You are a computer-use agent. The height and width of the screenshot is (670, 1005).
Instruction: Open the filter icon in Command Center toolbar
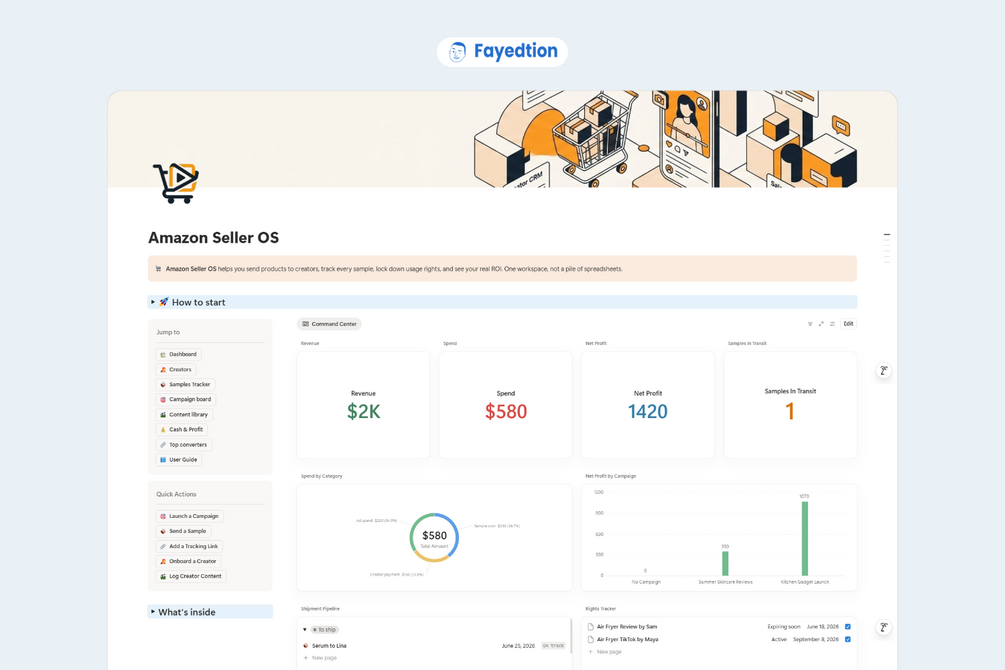810,324
